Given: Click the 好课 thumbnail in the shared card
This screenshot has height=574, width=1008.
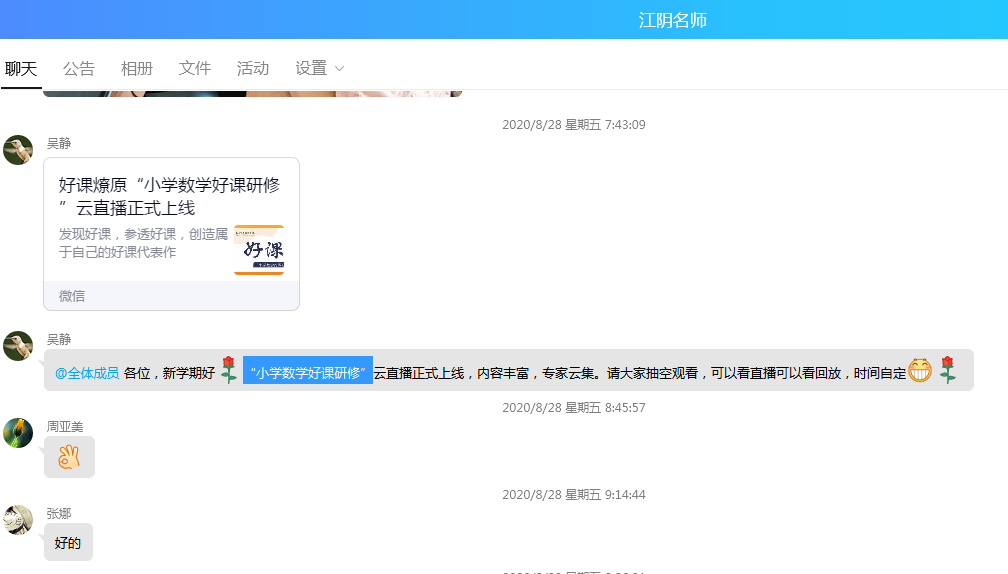Looking at the screenshot, I should [x=259, y=249].
